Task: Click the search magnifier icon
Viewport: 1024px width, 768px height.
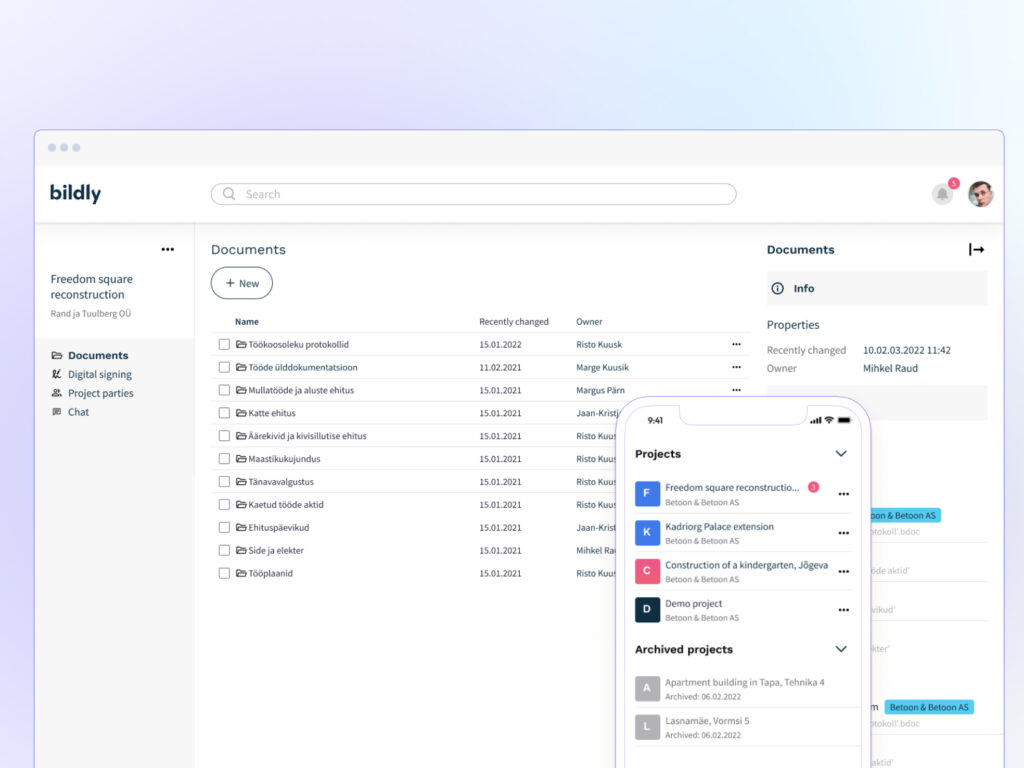Action: click(228, 193)
